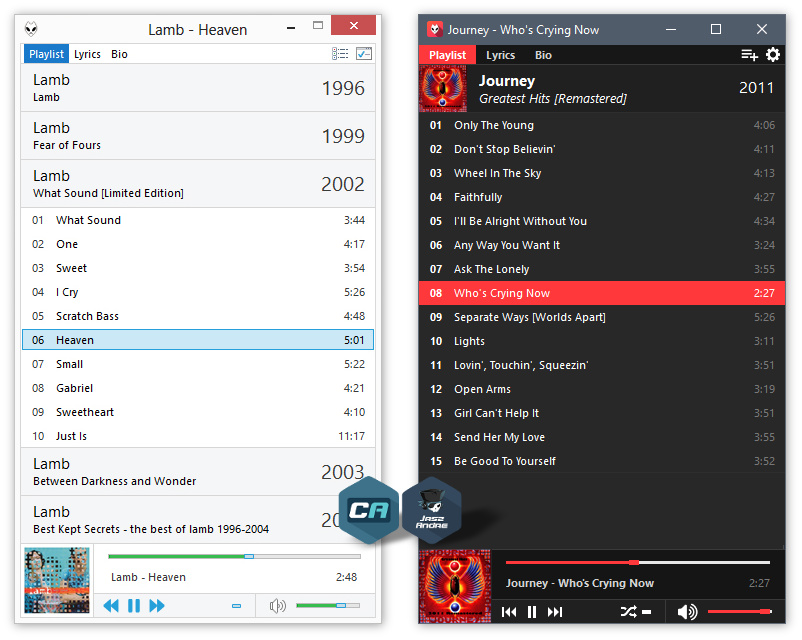Play track 06 Any Way You Want It

602,246
